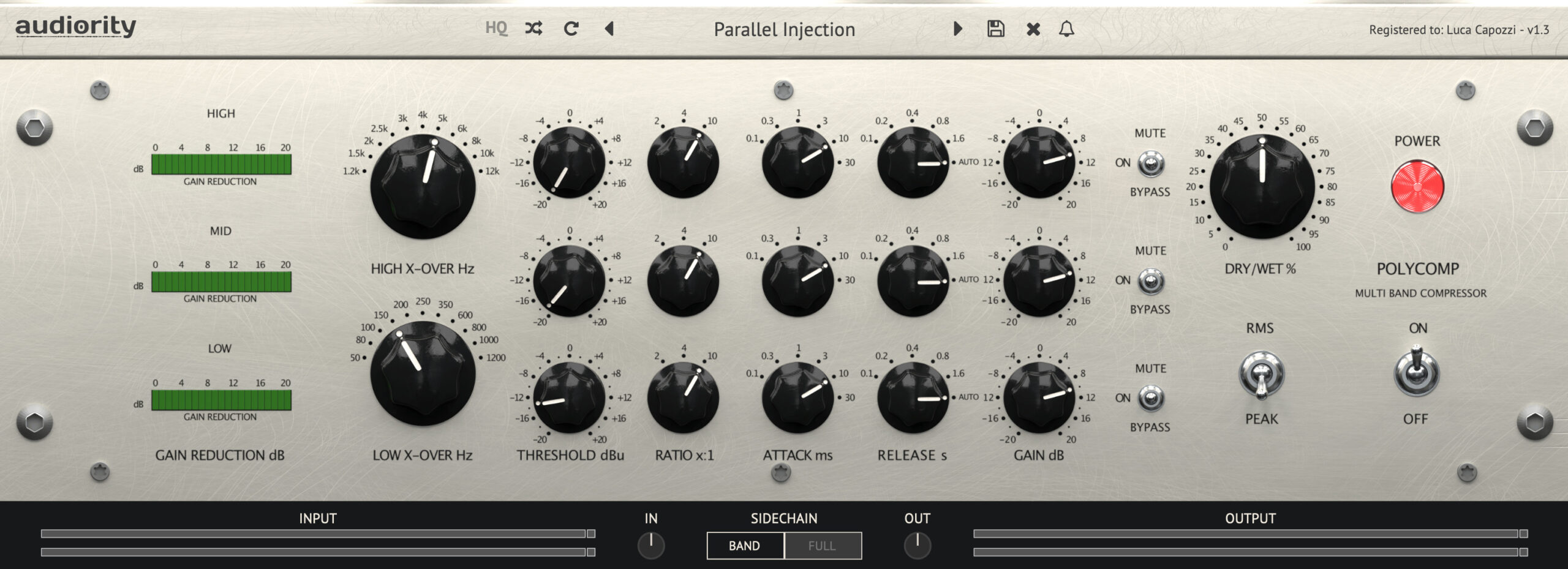1568x569 pixels.
Task: Click the randomize preset shuffle icon
Action: point(533,28)
